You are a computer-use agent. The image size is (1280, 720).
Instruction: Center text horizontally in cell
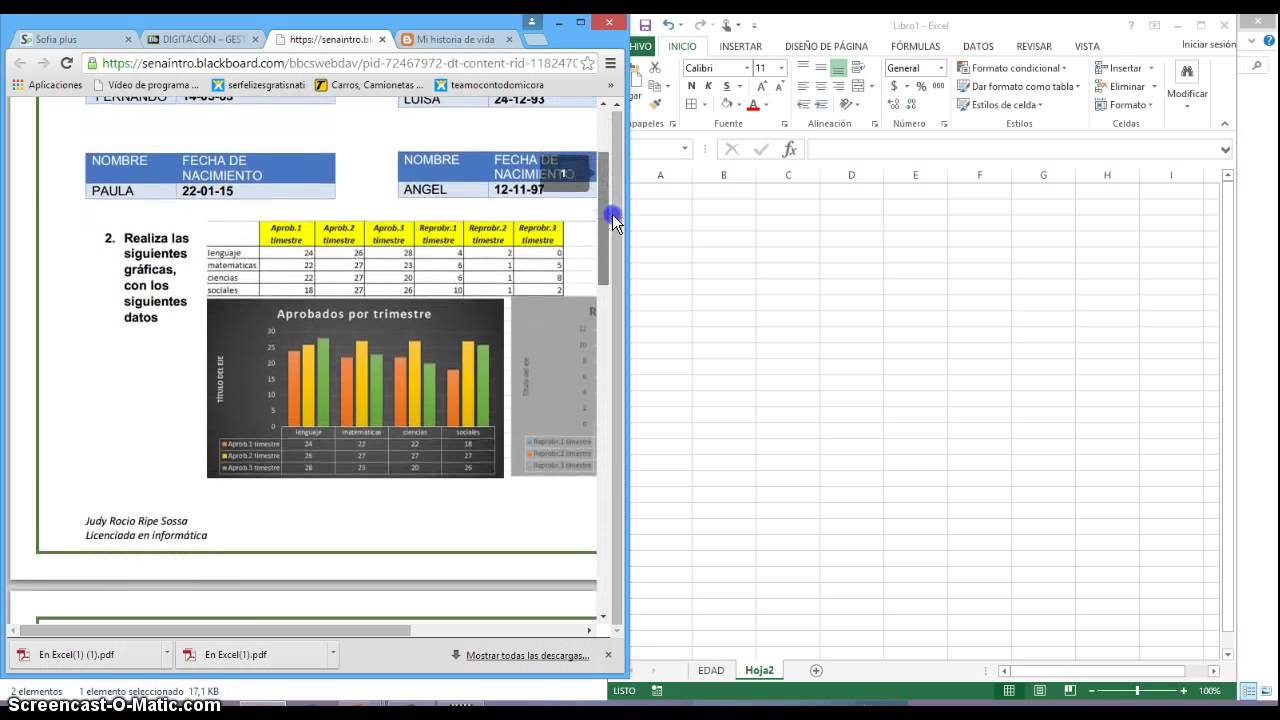pos(820,86)
